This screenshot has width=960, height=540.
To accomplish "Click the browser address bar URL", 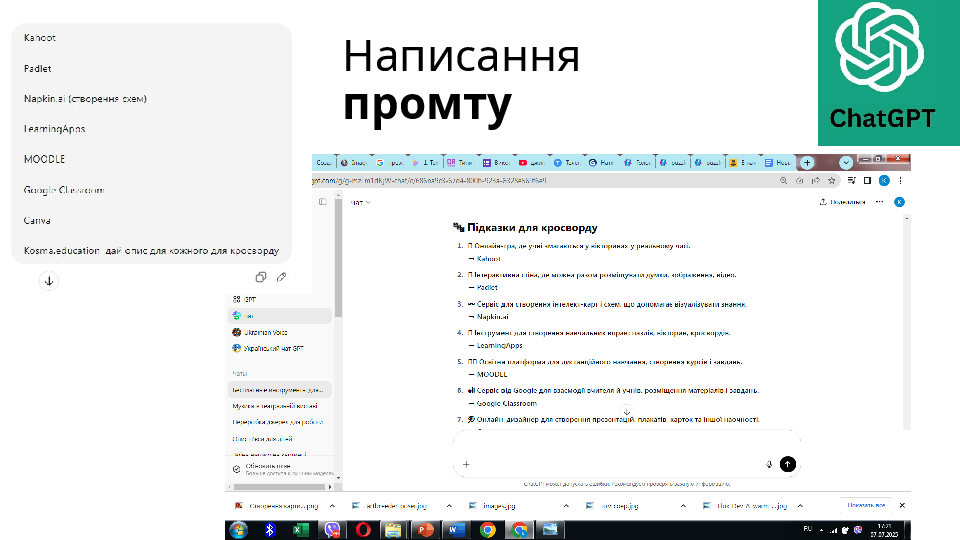I will [x=429, y=181].
